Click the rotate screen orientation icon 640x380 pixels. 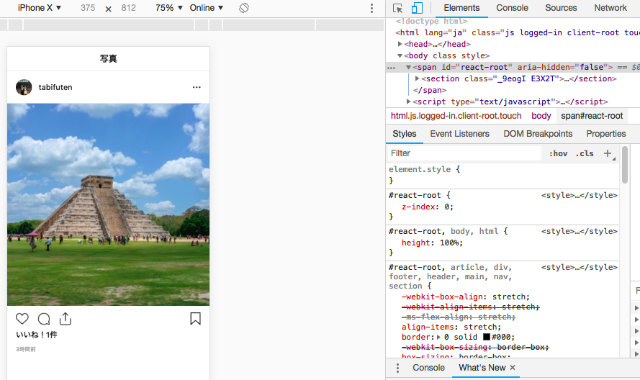coord(244,8)
